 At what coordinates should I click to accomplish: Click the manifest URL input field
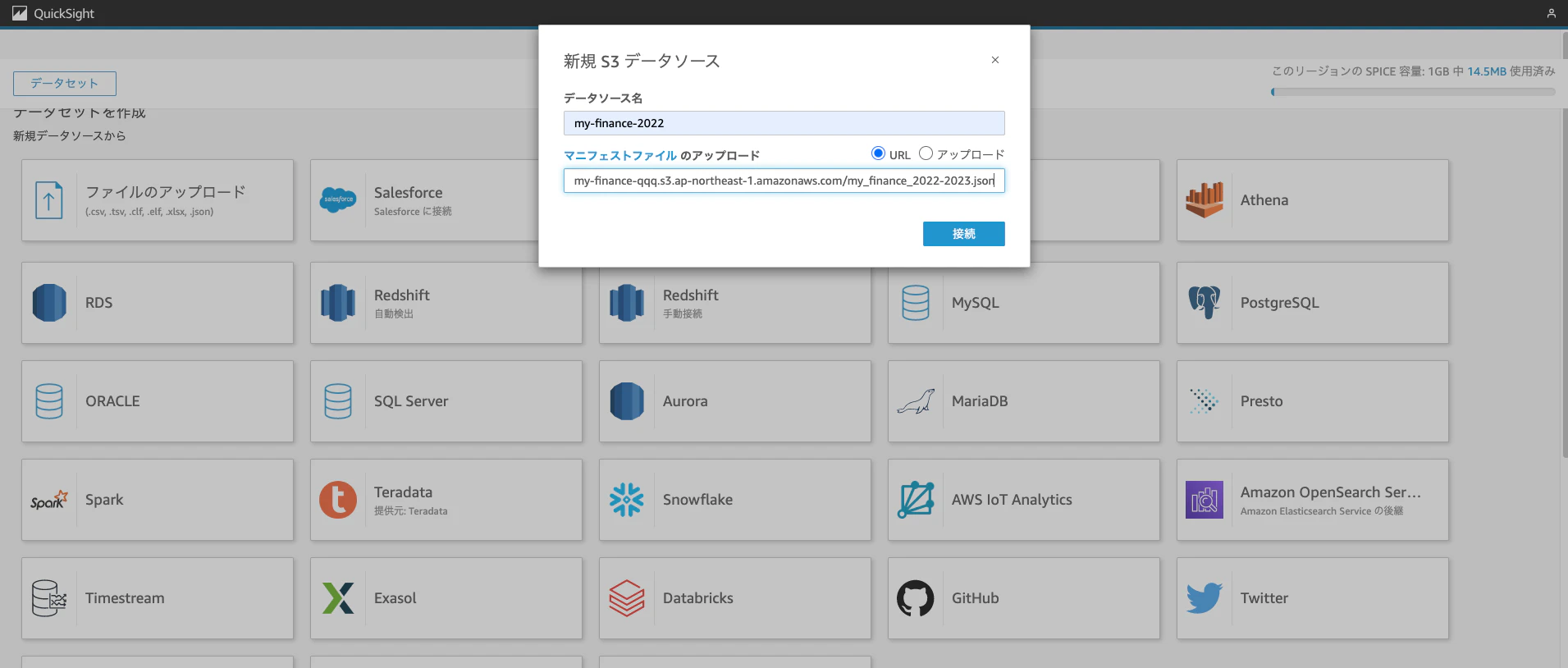point(784,181)
